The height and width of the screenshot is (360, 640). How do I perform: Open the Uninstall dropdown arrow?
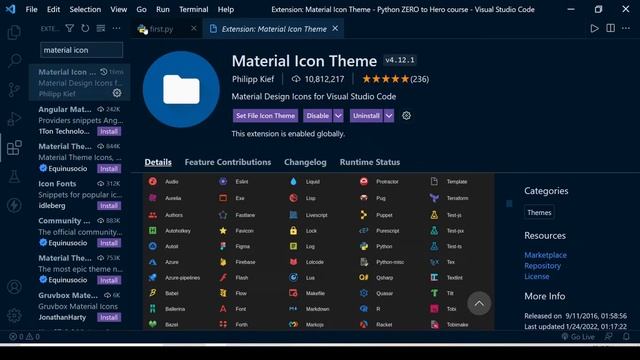click(x=389, y=116)
